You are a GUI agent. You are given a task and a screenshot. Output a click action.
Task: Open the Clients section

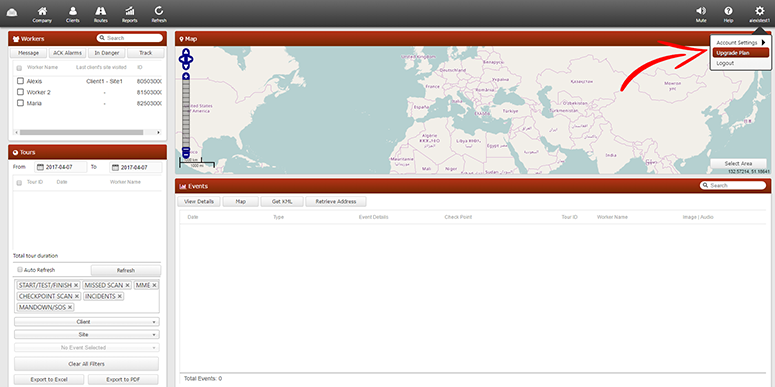point(73,14)
